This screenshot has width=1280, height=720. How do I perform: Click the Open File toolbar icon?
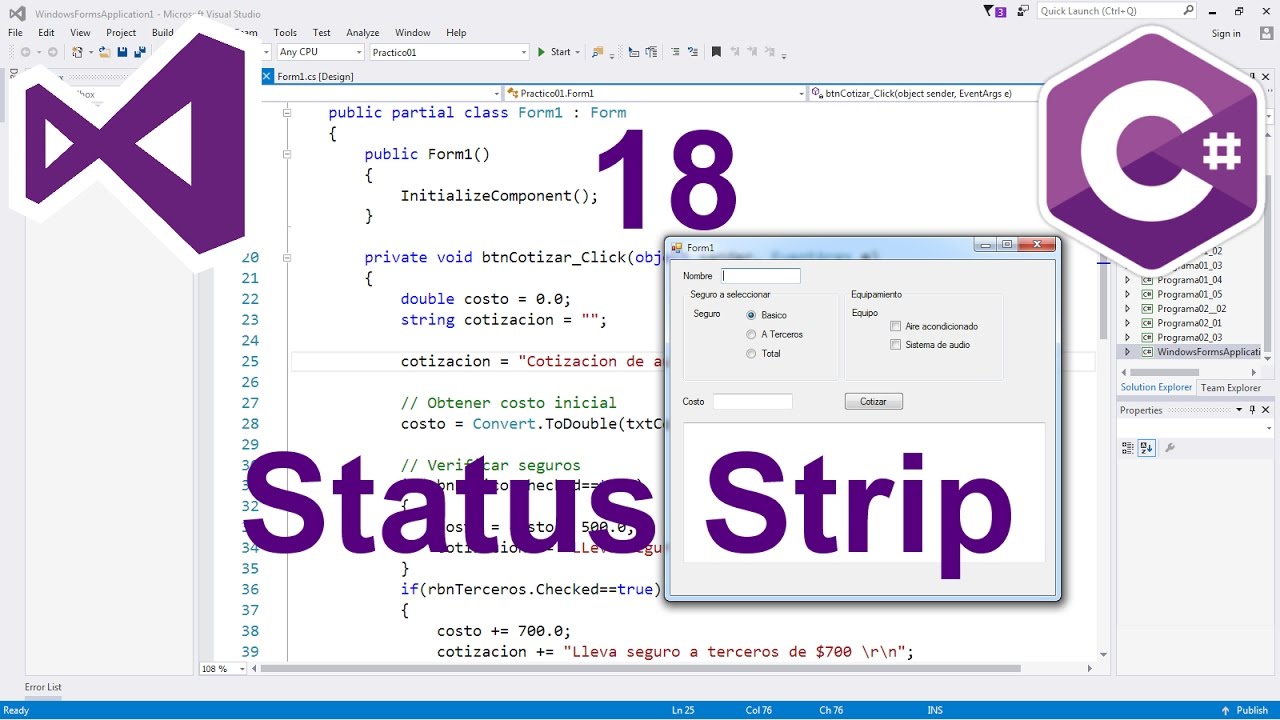click(104, 52)
